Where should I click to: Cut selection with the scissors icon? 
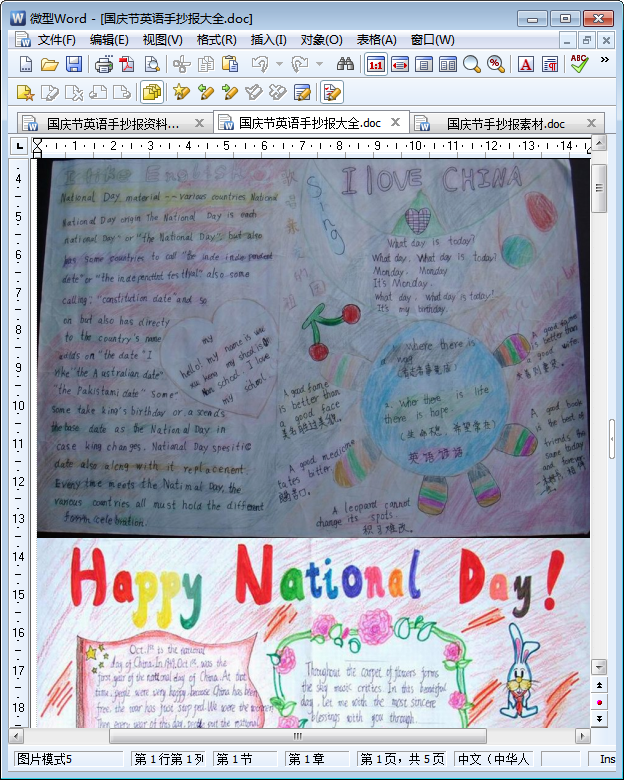coord(182,64)
